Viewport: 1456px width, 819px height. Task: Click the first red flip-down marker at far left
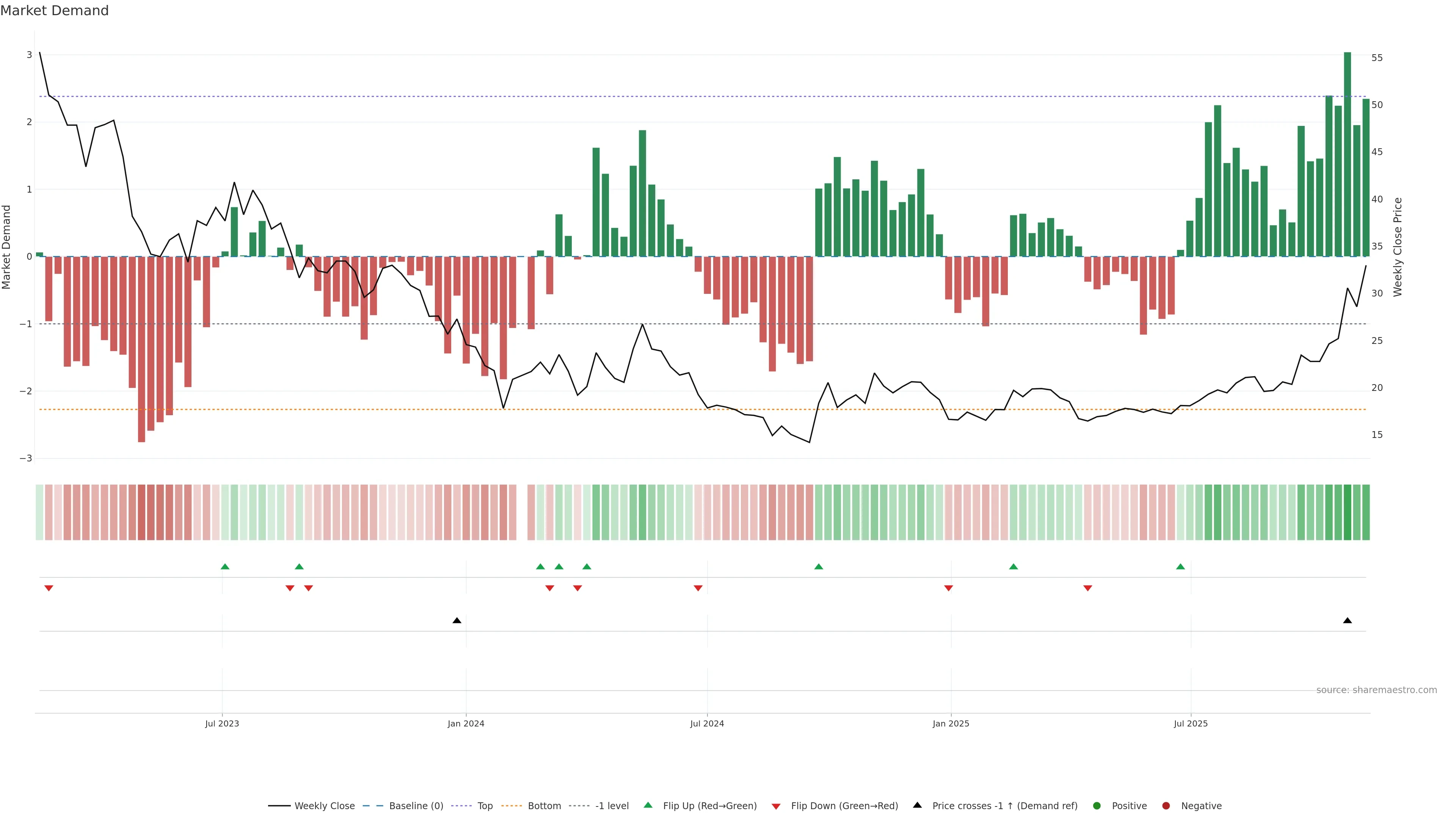[49, 588]
